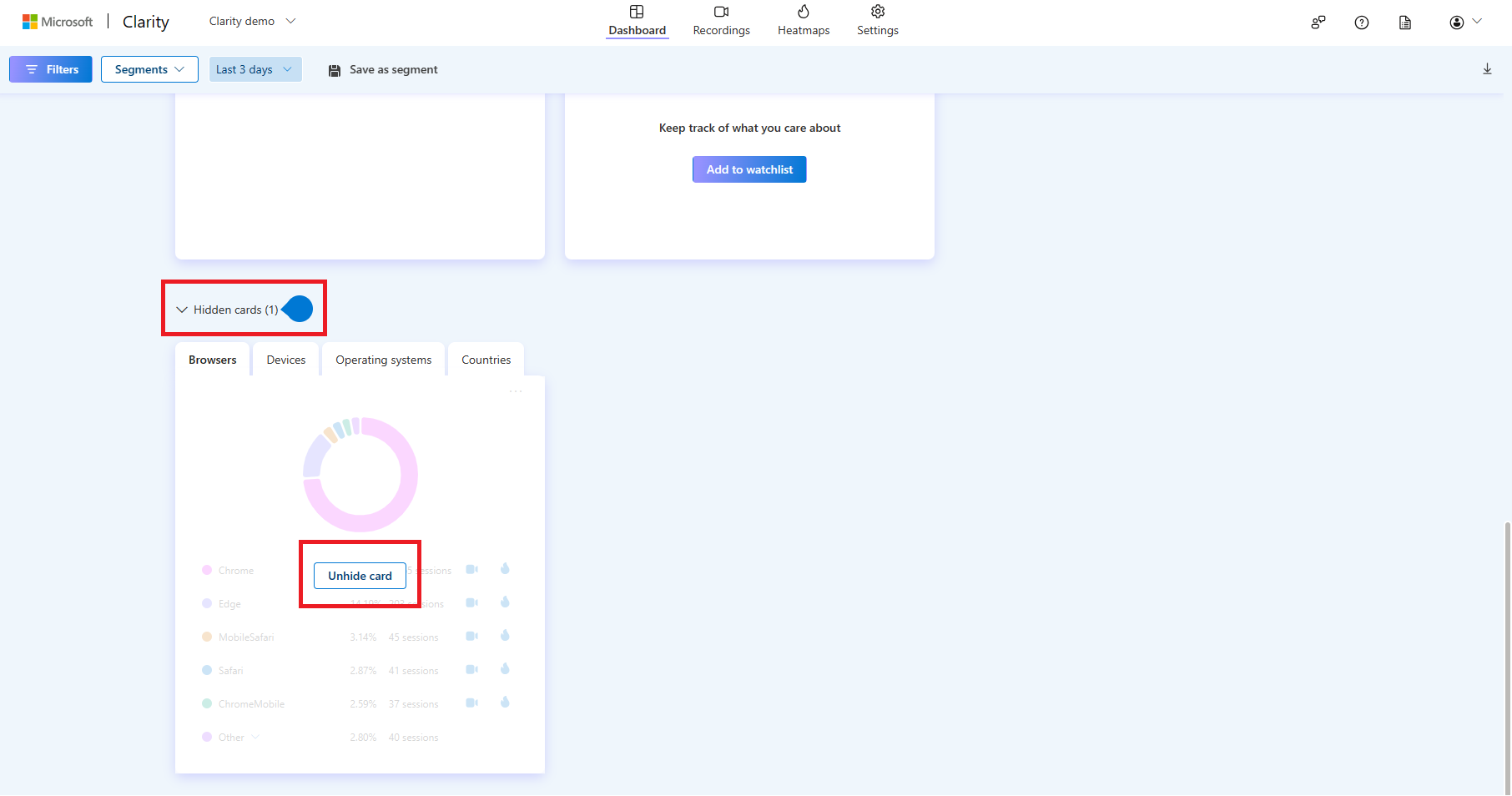Open the Clarity demo project dropdown

click(x=252, y=21)
